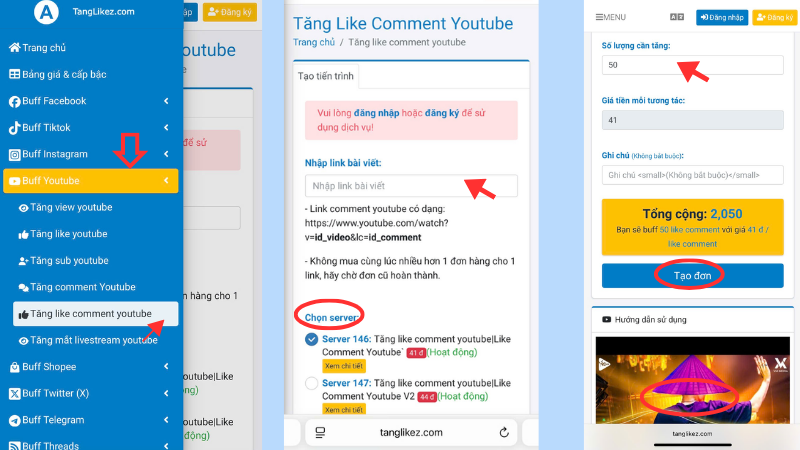Click user-plus icon beside Tăng sub youtube
800x450 pixels.
23,261
